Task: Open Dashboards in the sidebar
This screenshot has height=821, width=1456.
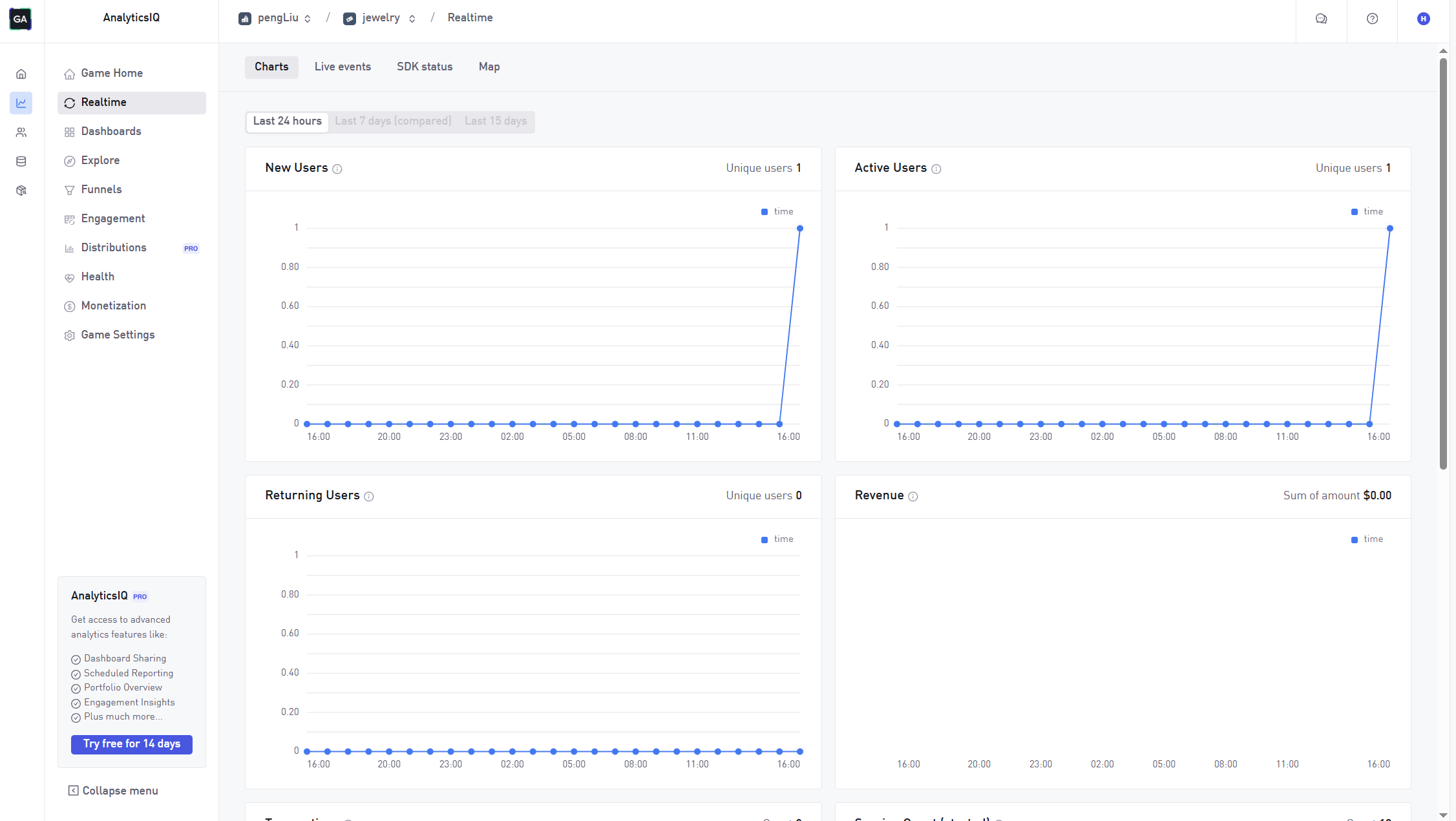Action: pos(132,132)
